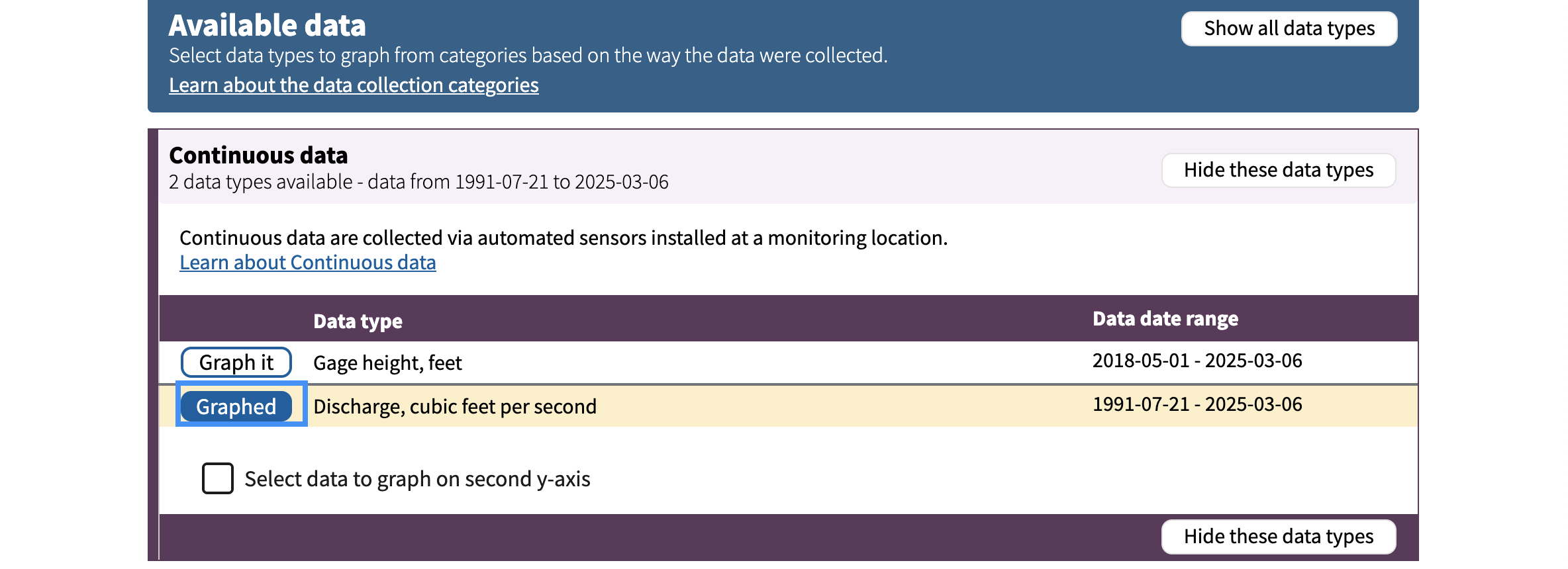Click the Graphed button for Discharge
This screenshot has height=569, width=1568.
tap(236, 406)
